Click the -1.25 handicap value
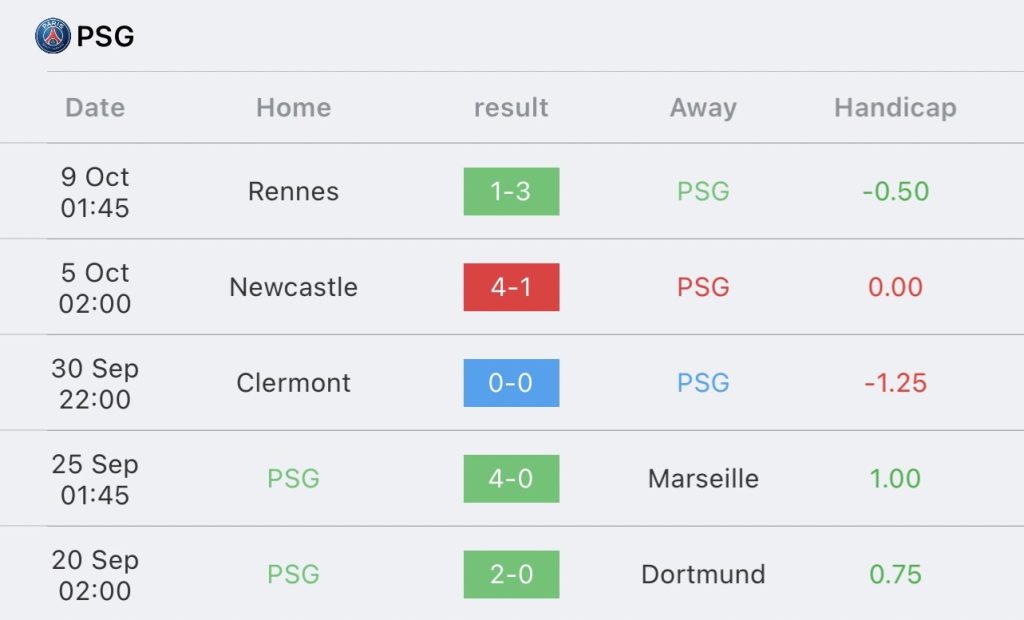The image size is (1024, 620). point(895,383)
